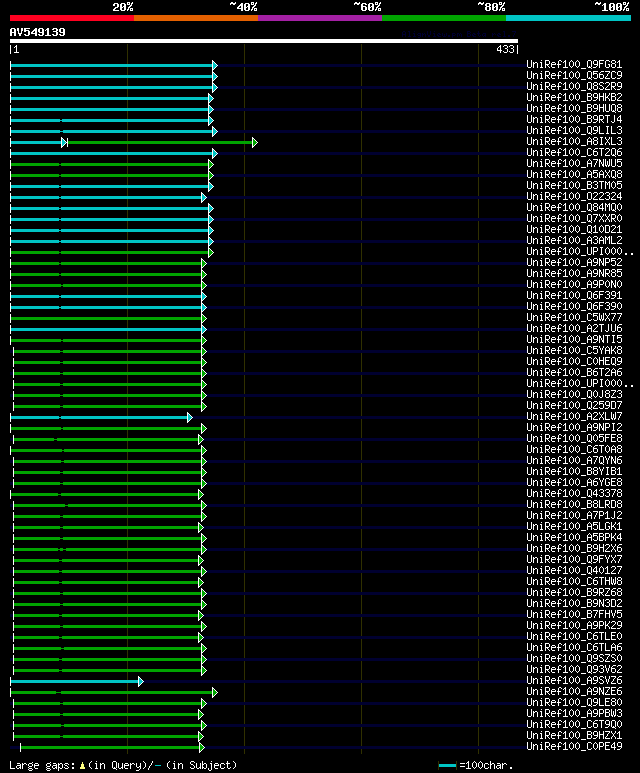This screenshot has width=640, height=773.
Task: Click the UniRef100_A9NPI2 label
Action: click(x=574, y=427)
